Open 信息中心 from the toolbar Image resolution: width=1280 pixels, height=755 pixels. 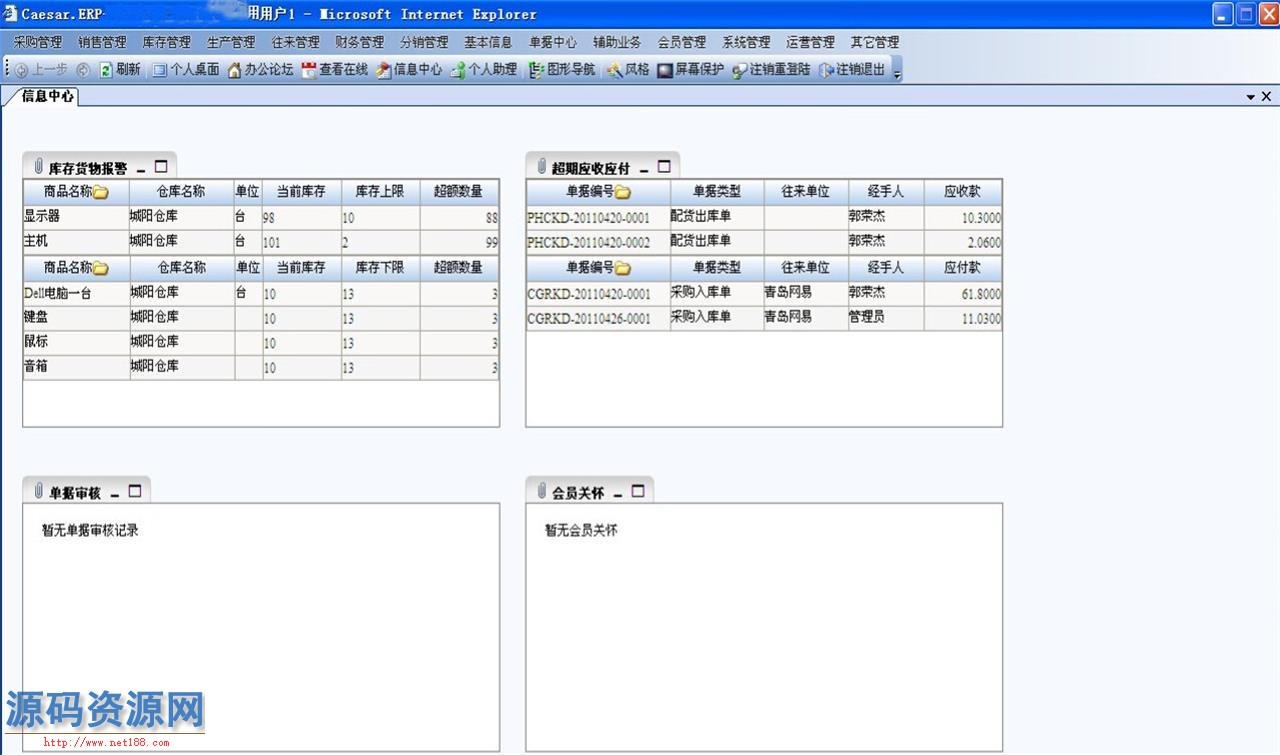[409, 70]
